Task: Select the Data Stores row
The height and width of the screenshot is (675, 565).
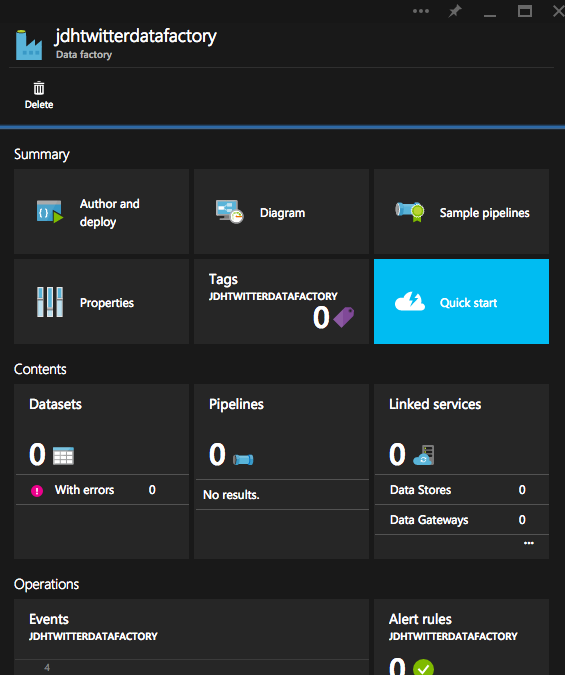Action: [x=462, y=490]
